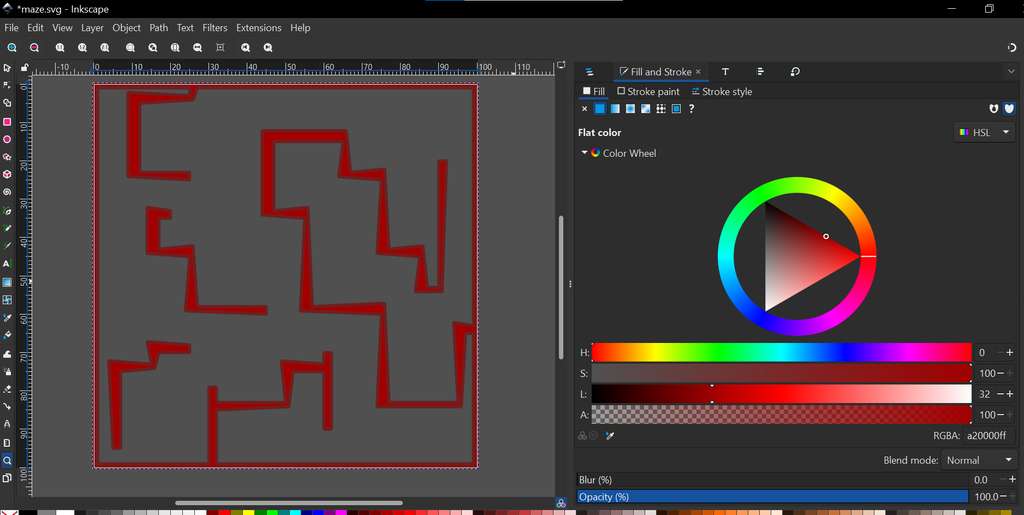Select the Mesh gradient tool

tap(7, 300)
